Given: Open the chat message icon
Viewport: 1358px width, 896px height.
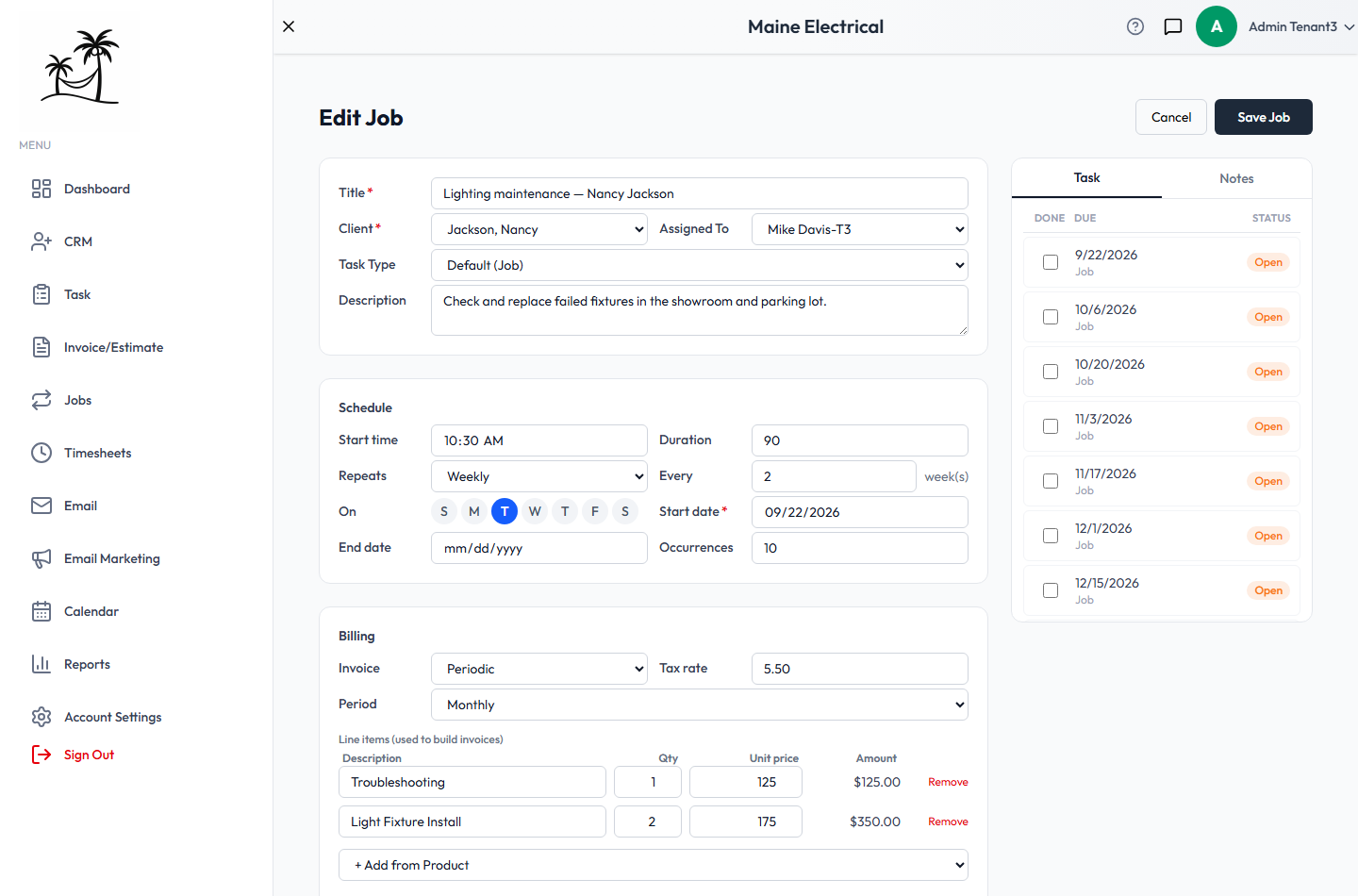Looking at the screenshot, I should pyautogui.click(x=1173, y=26).
